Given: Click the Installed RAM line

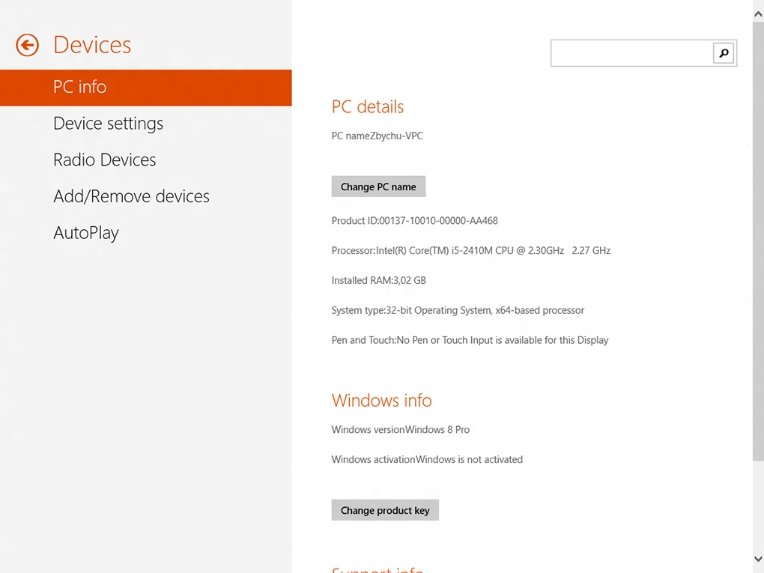Looking at the screenshot, I should tap(379, 281).
